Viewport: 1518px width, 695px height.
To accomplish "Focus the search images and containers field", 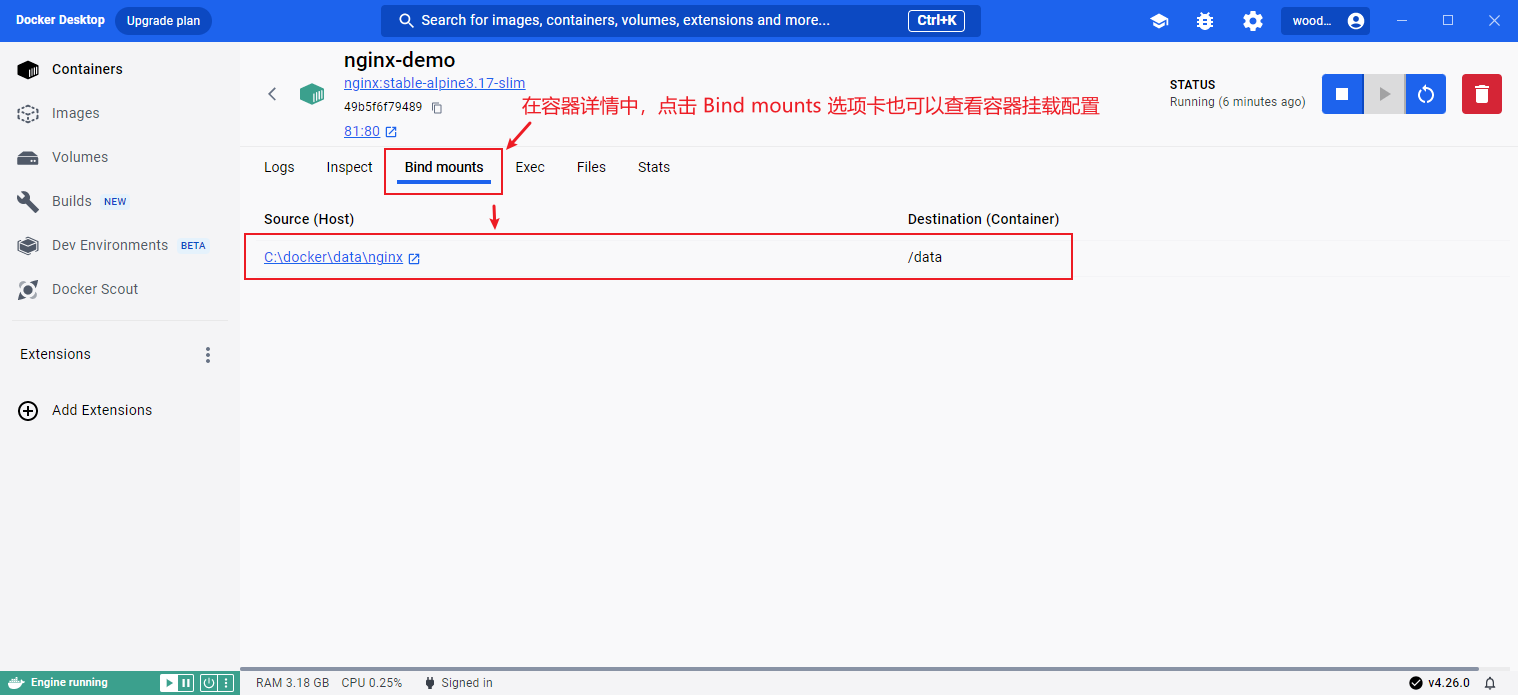I will pos(680,21).
